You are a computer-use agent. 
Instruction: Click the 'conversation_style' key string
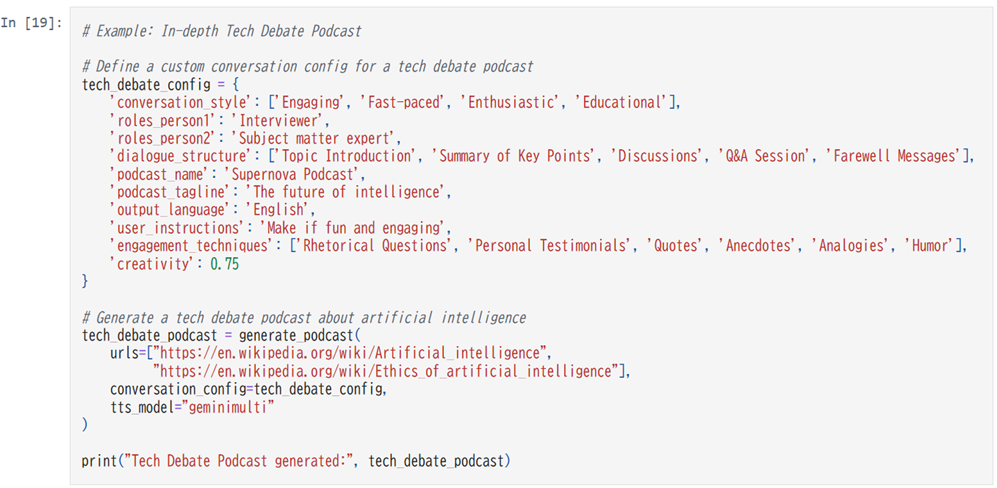click(183, 102)
